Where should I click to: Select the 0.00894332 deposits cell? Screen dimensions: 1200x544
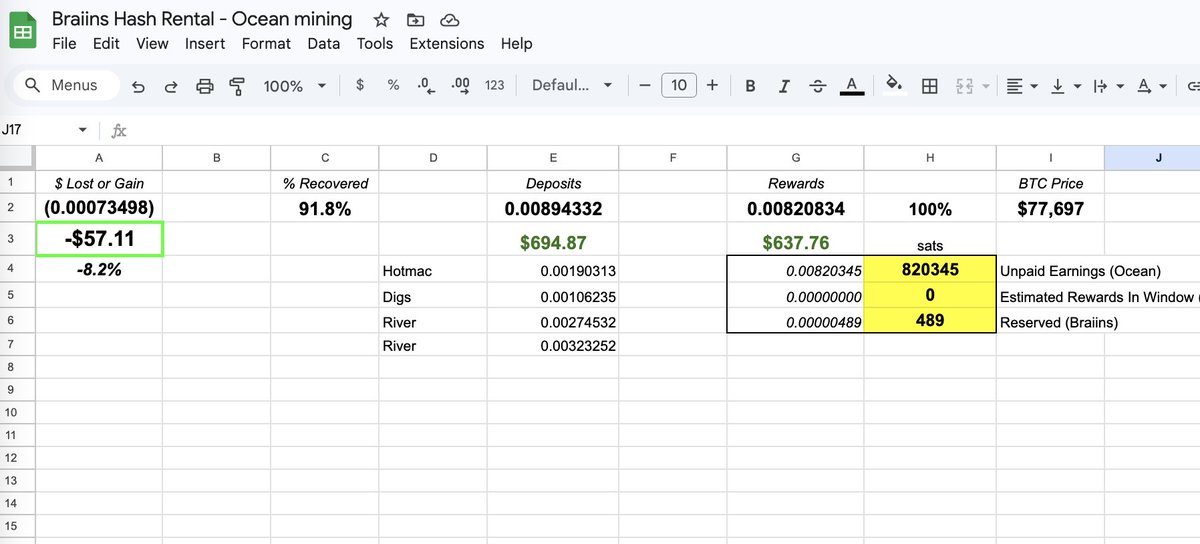pos(553,209)
